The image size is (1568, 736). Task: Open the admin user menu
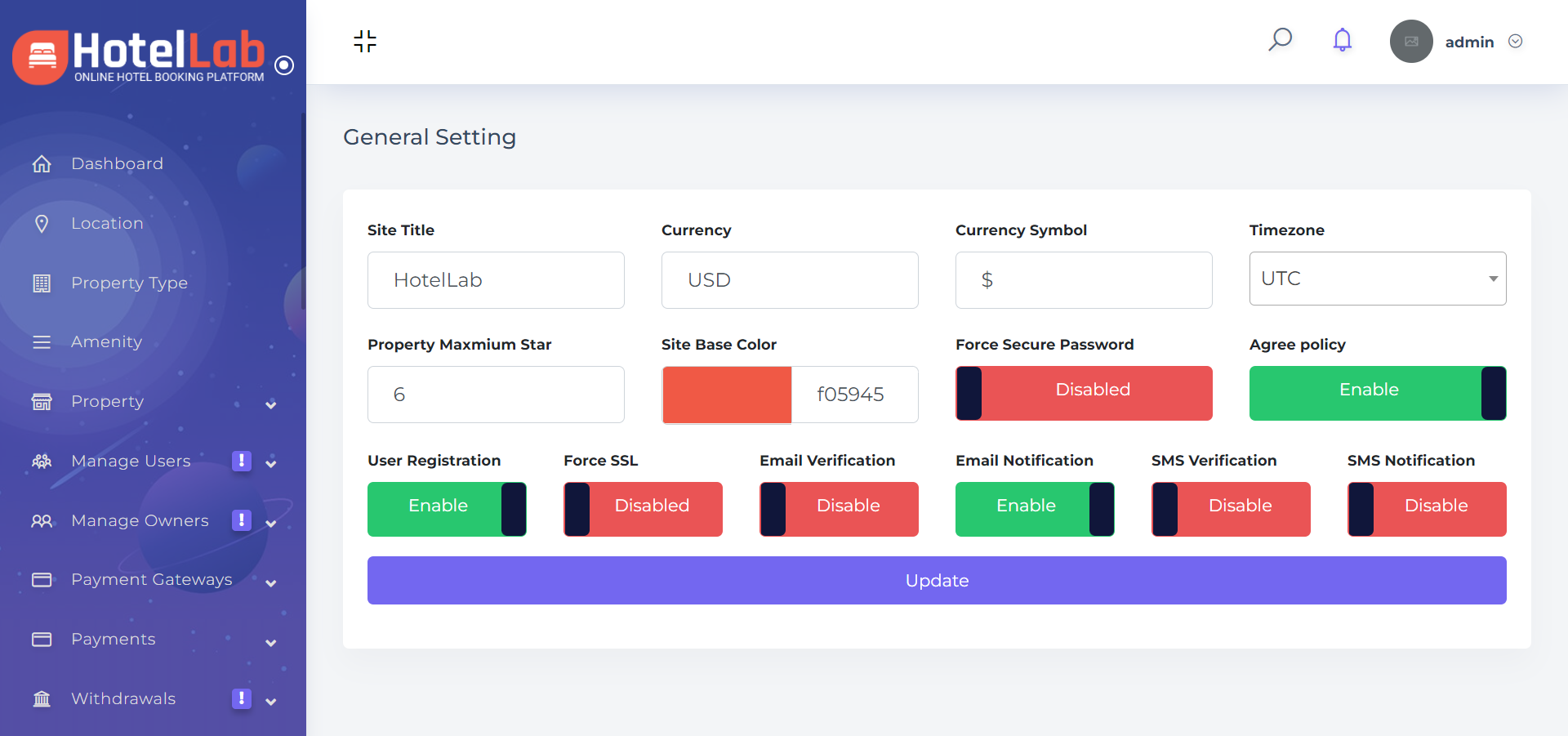tap(1468, 42)
